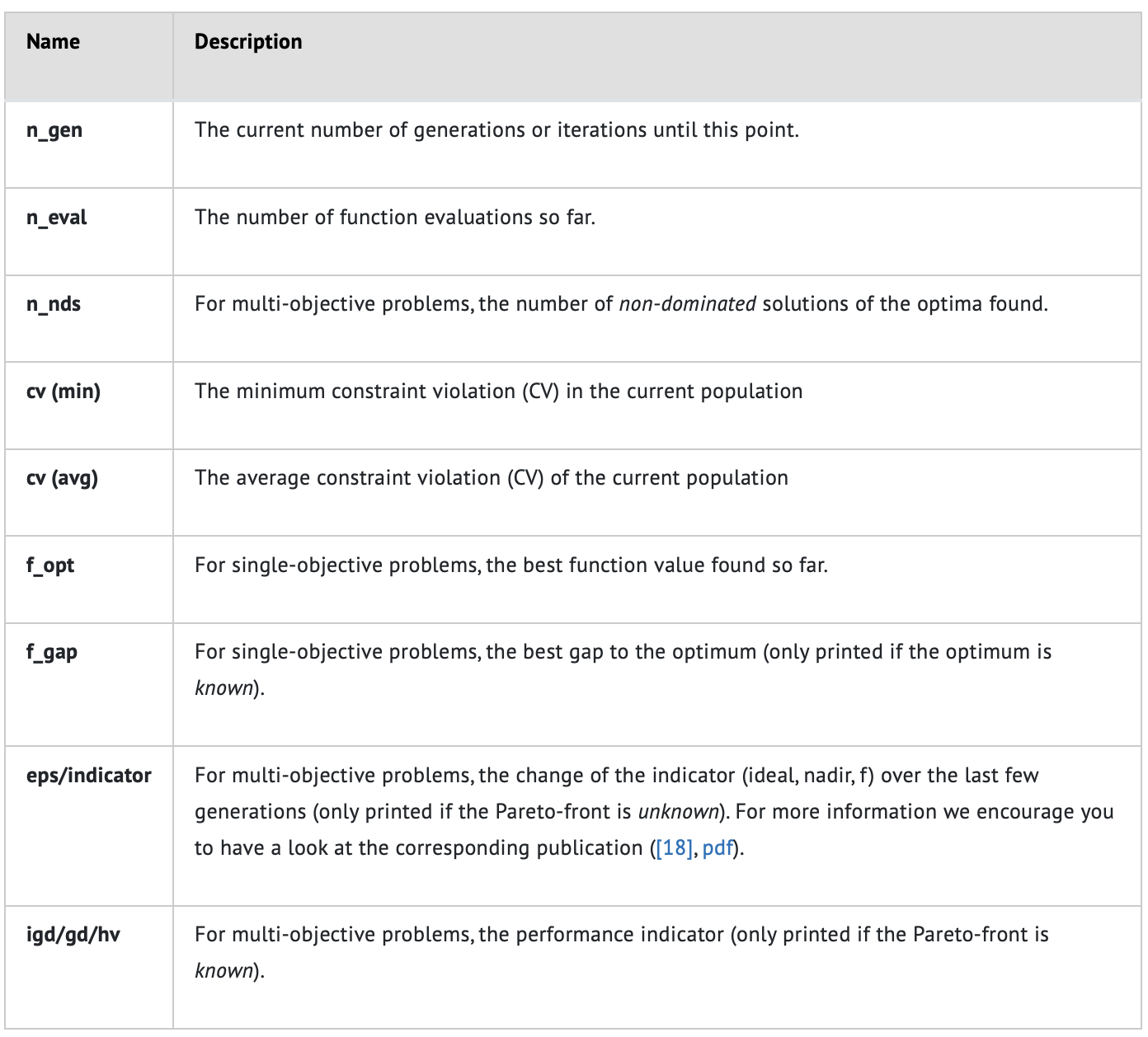Viewport: 1148px width, 1037px height.
Task: Click the minimum constraint violation description
Action: tap(498, 392)
